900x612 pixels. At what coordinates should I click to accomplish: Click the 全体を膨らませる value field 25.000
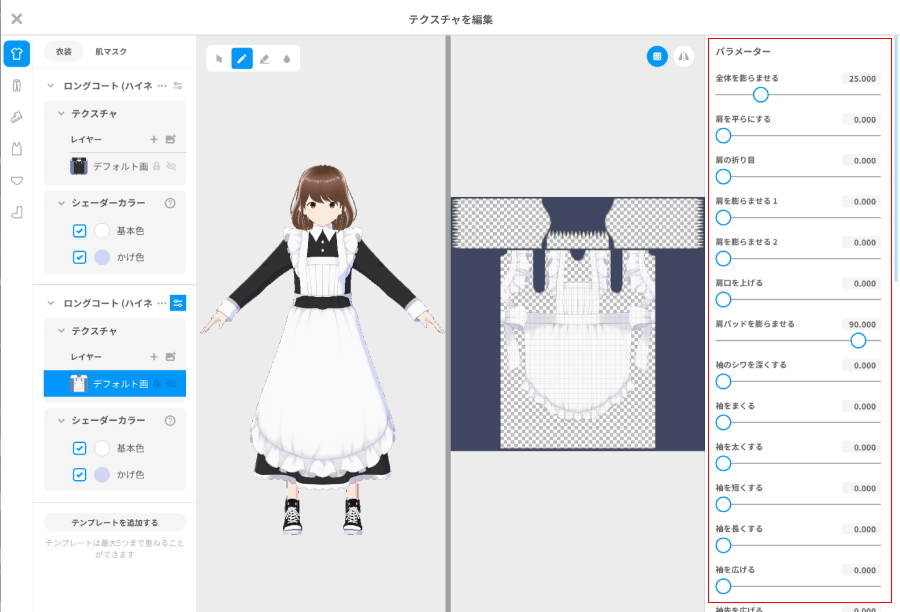862,79
